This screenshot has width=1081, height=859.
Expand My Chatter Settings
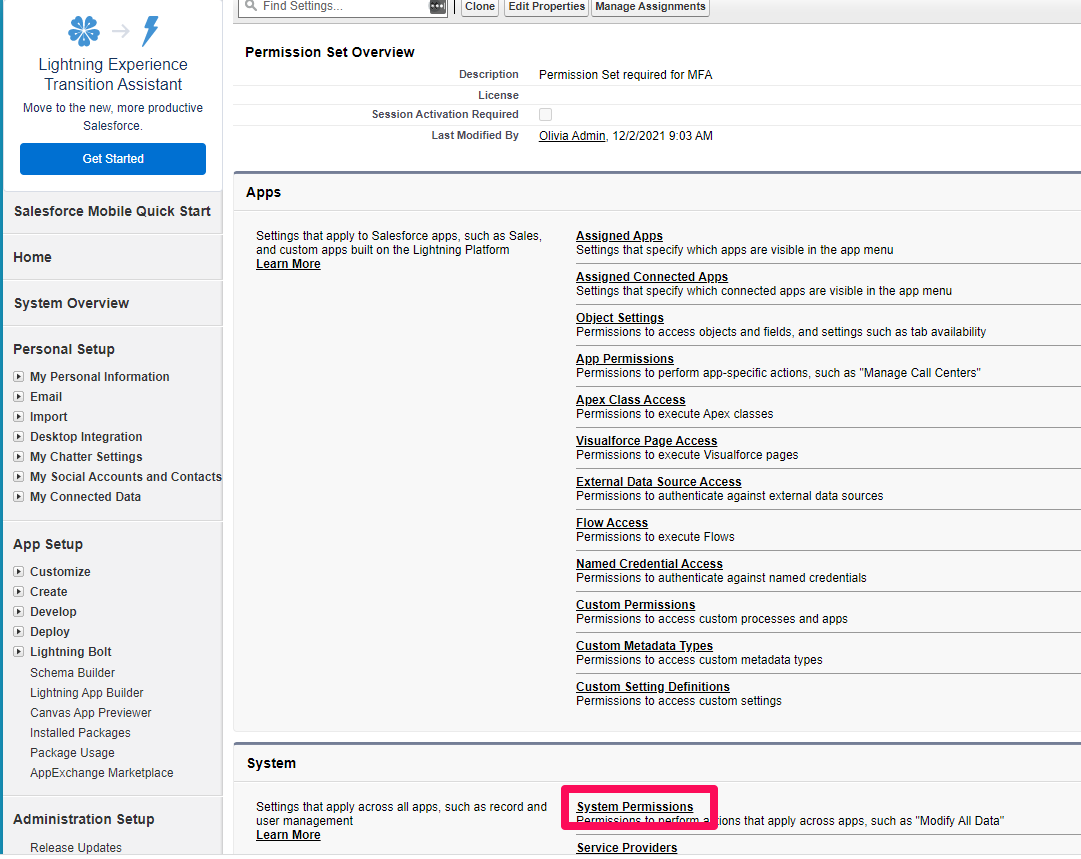point(19,456)
